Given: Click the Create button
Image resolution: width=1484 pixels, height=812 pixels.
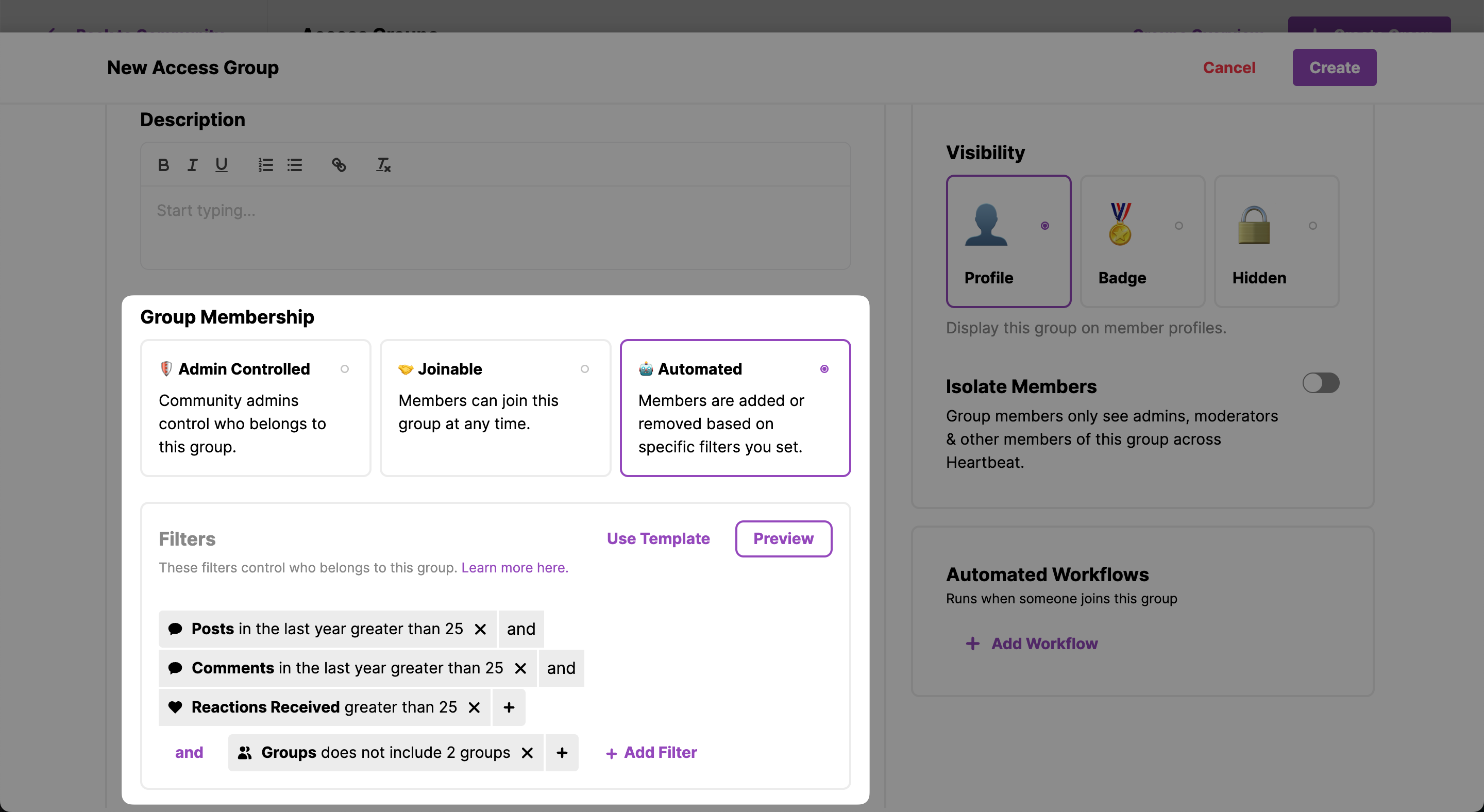Looking at the screenshot, I should 1334,67.
